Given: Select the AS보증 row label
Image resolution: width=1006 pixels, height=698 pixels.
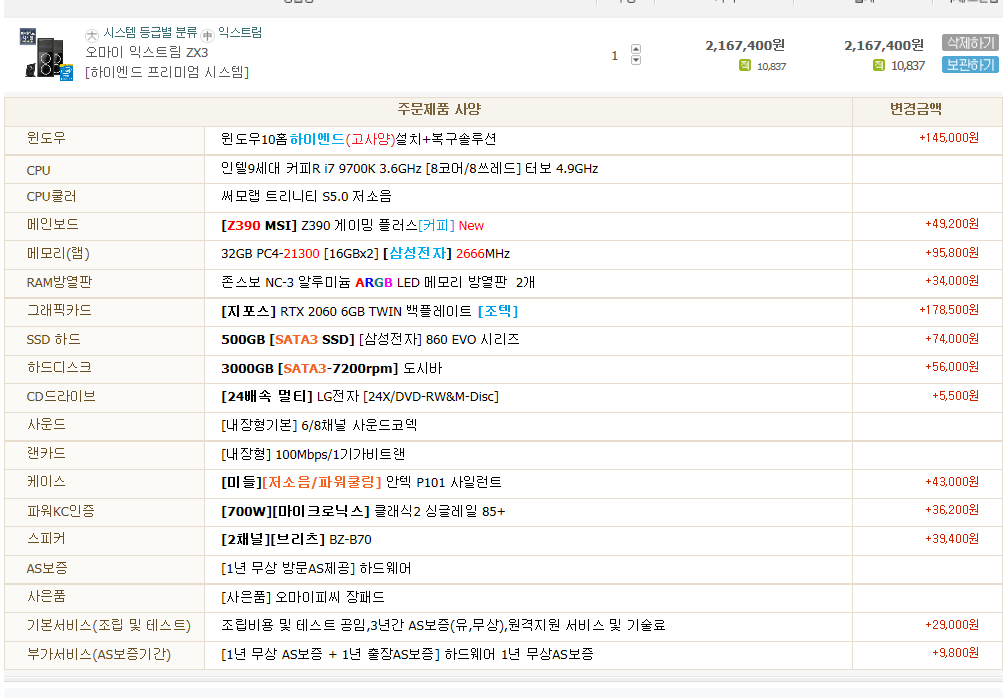Looking at the screenshot, I should (47, 568).
